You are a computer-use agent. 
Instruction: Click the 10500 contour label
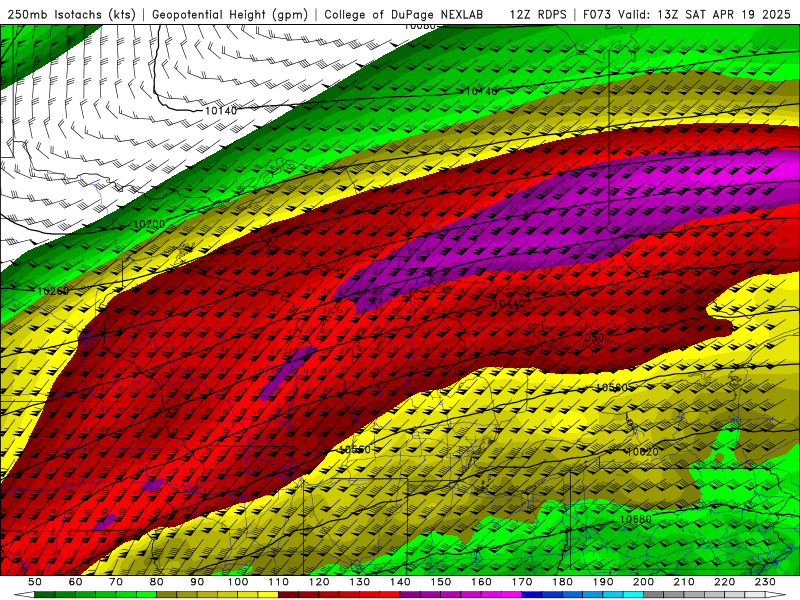[595, 337]
